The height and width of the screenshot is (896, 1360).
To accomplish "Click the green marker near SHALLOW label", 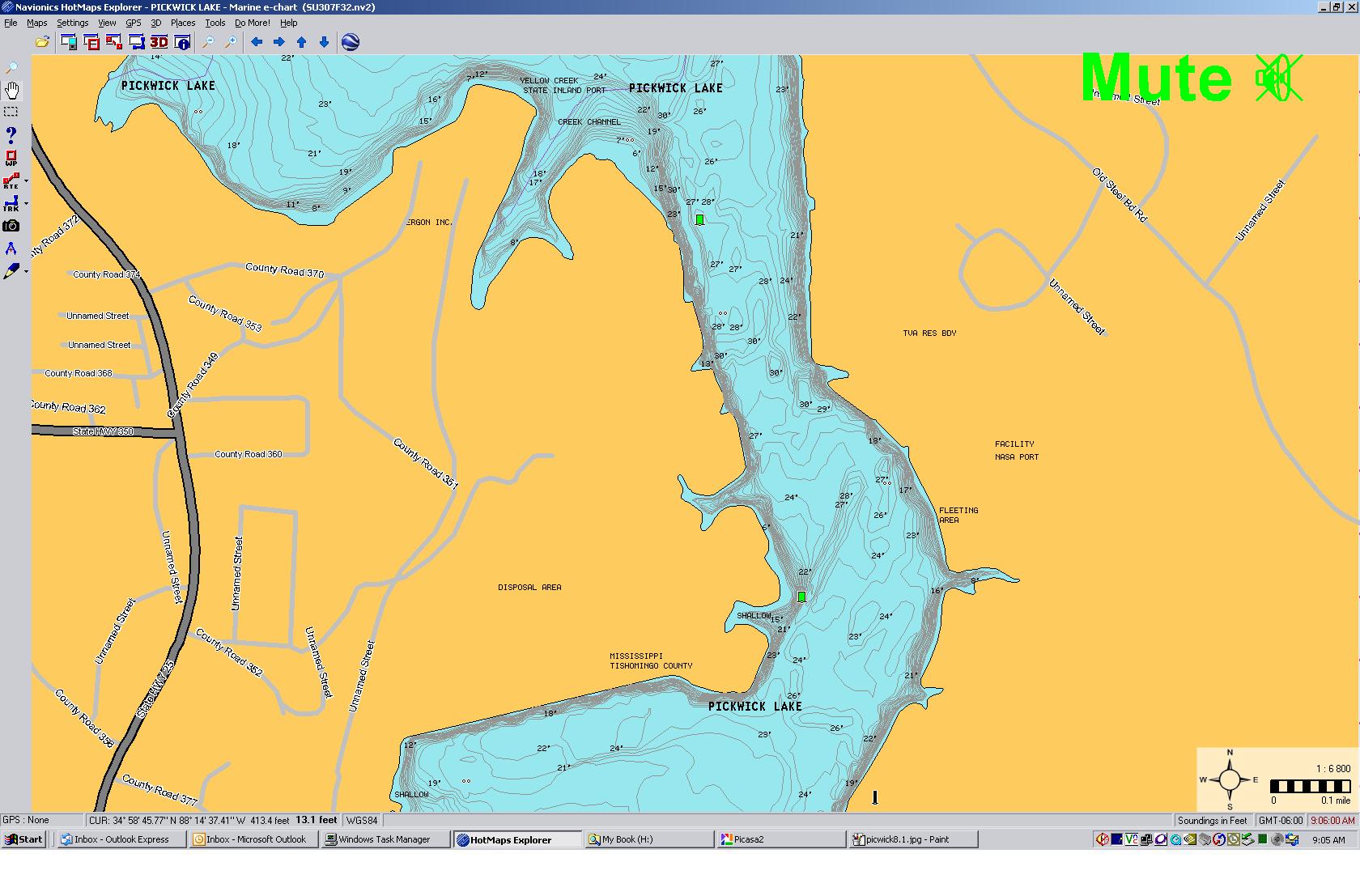I will 801,597.
